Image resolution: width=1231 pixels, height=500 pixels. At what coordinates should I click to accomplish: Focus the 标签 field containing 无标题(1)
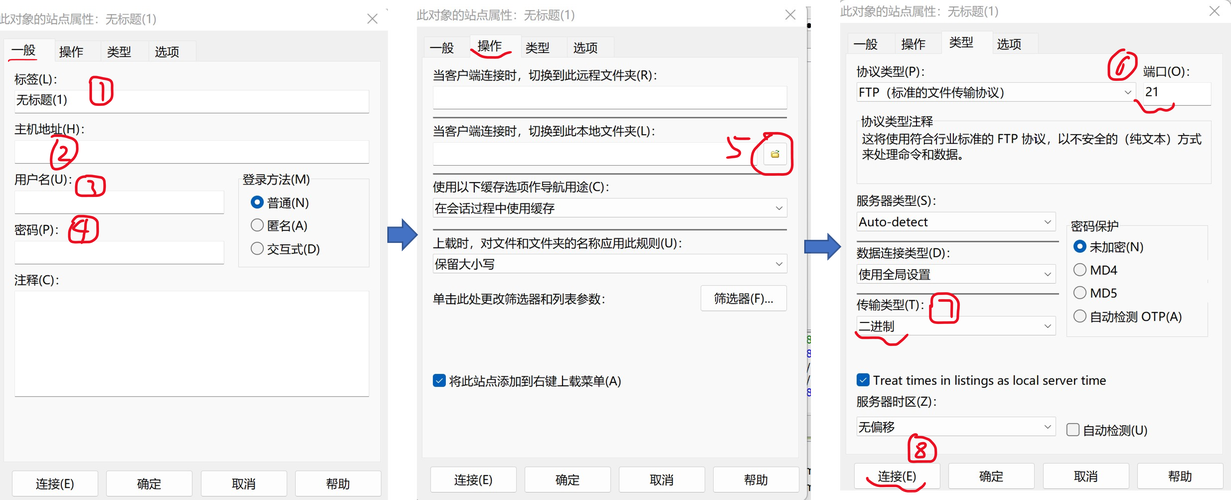click(191, 101)
